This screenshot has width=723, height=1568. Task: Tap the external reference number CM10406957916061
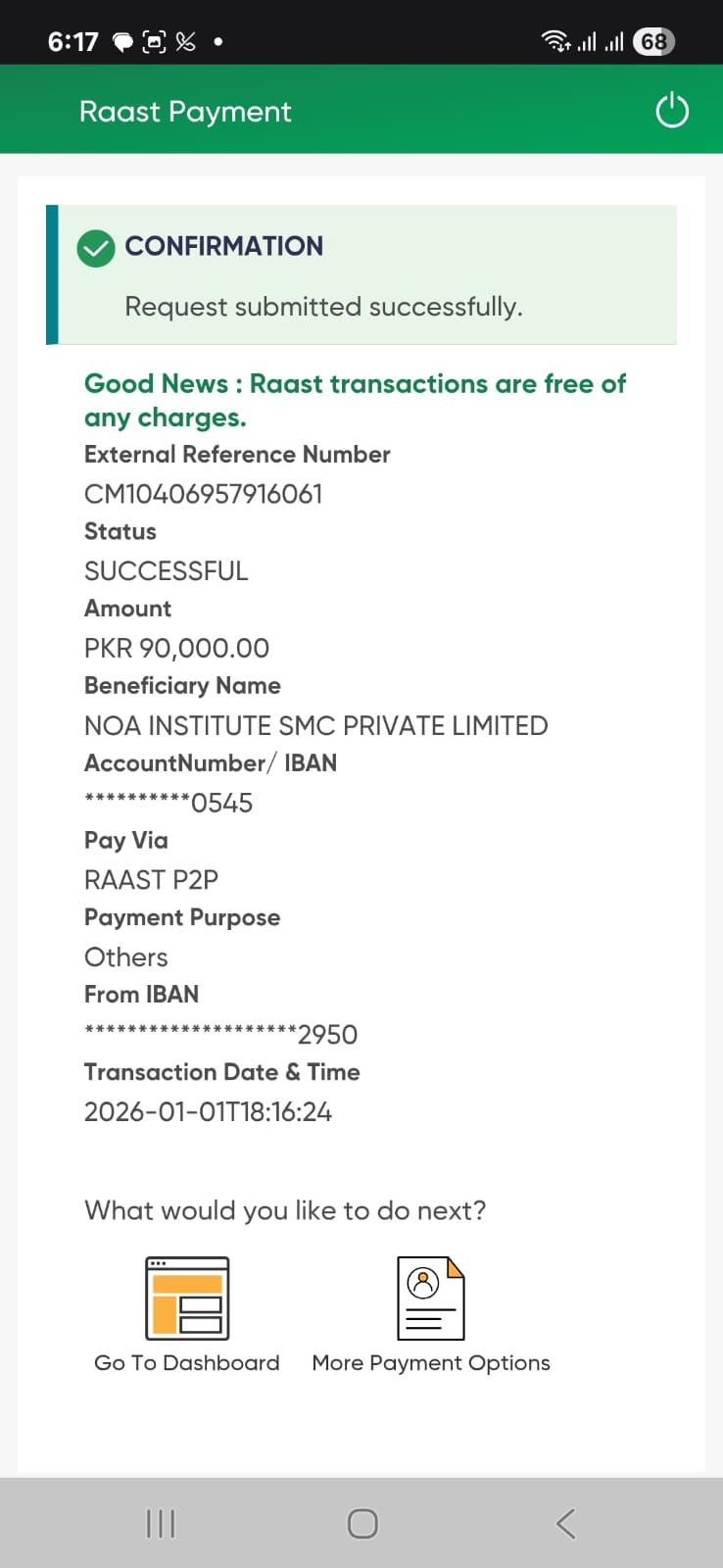204,493
